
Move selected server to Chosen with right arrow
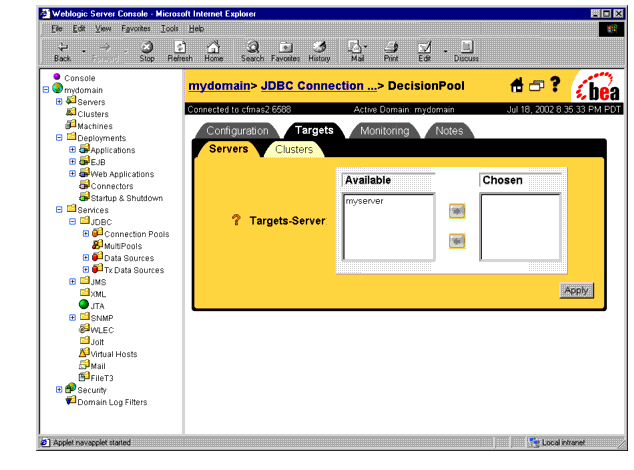click(x=457, y=211)
